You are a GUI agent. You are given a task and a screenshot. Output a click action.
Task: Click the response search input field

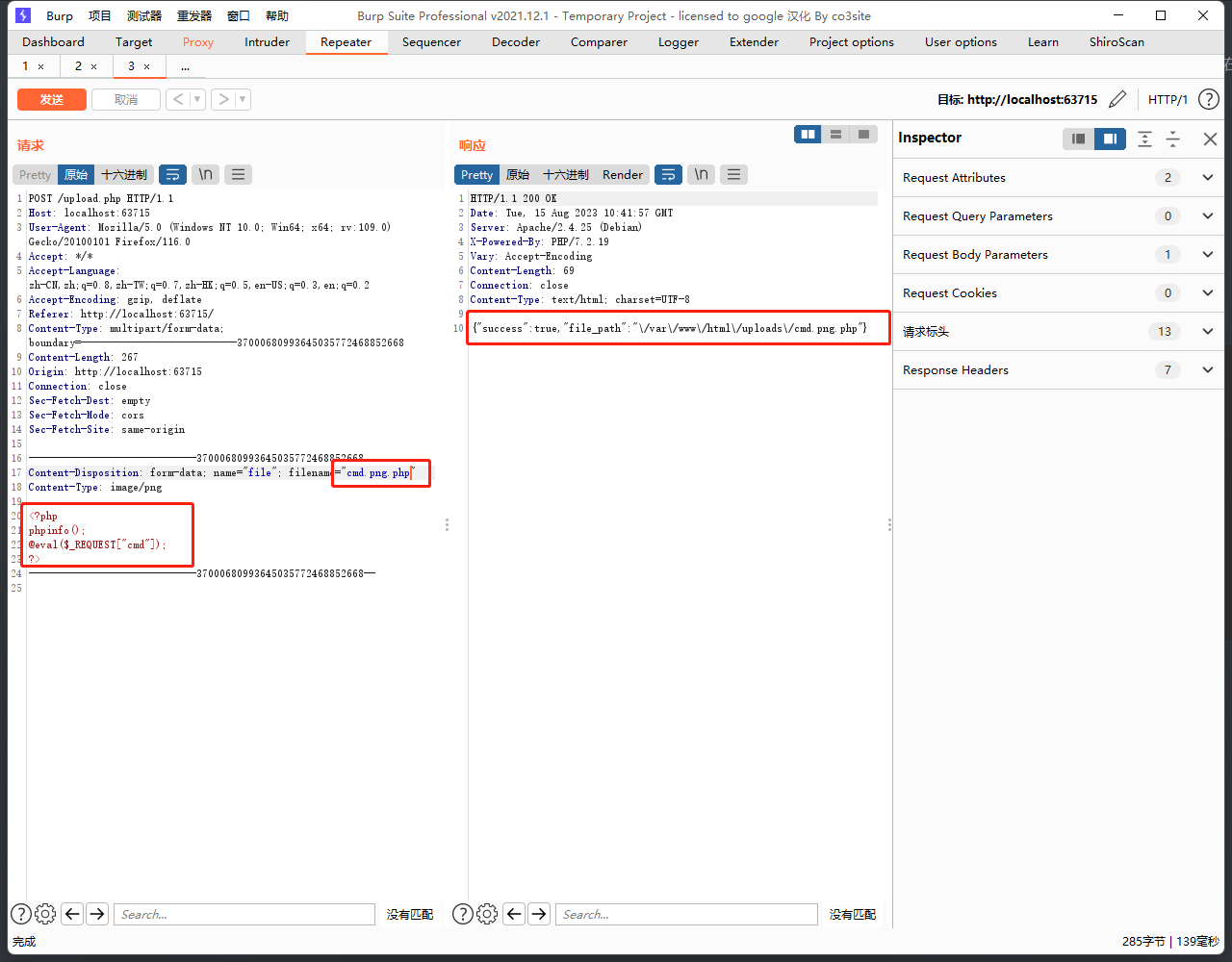686,914
